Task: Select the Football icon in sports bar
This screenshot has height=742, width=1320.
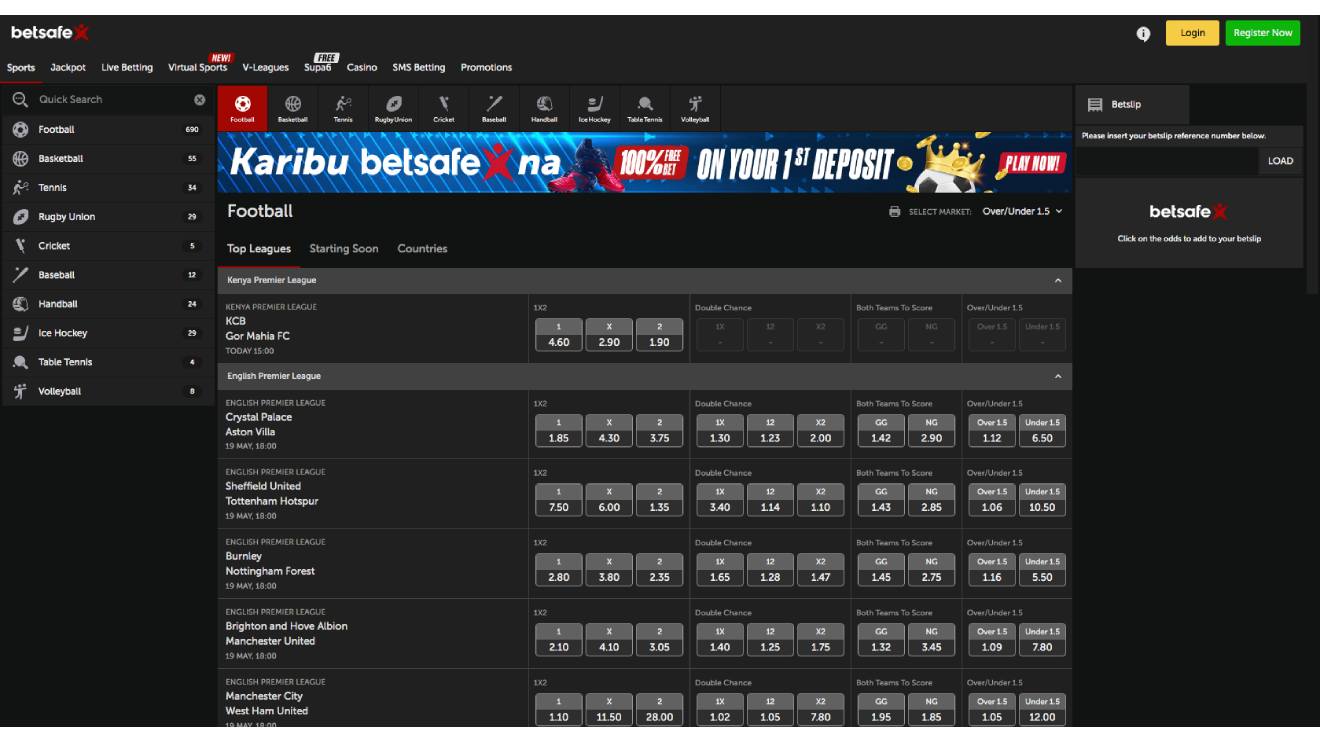Action: click(x=242, y=108)
